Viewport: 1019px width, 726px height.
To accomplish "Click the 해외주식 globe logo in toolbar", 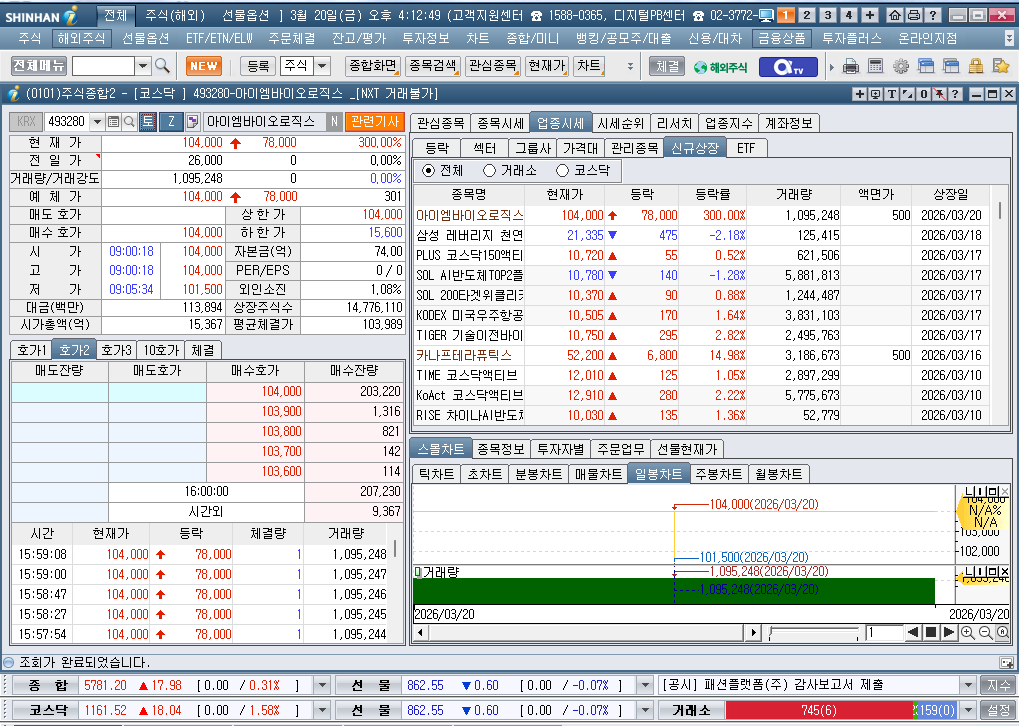I will click(x=721, y=67).
